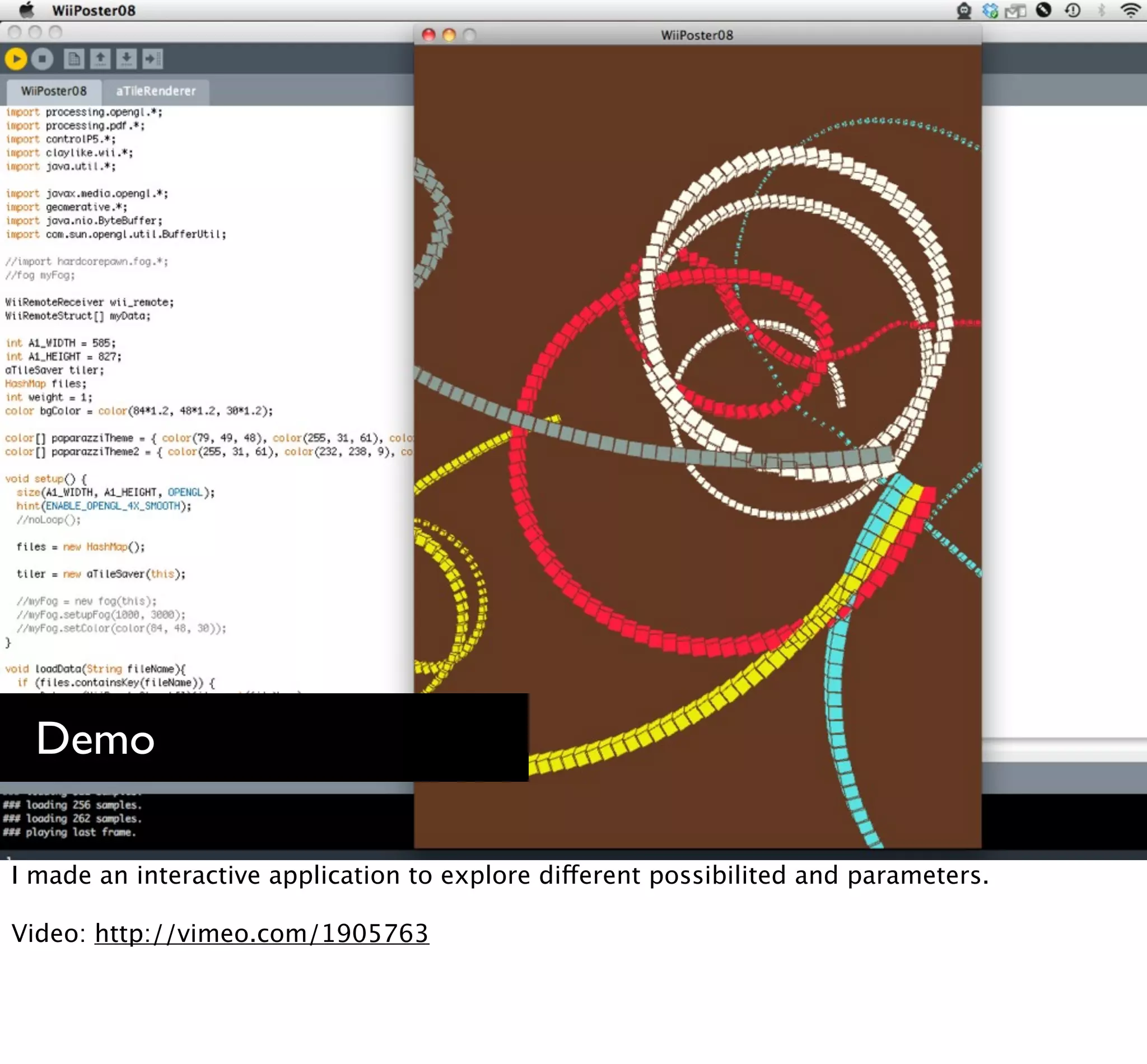Screen dimensions: 1147x1064
Task: Click the Export applet arrow icon
Action: 152,59
